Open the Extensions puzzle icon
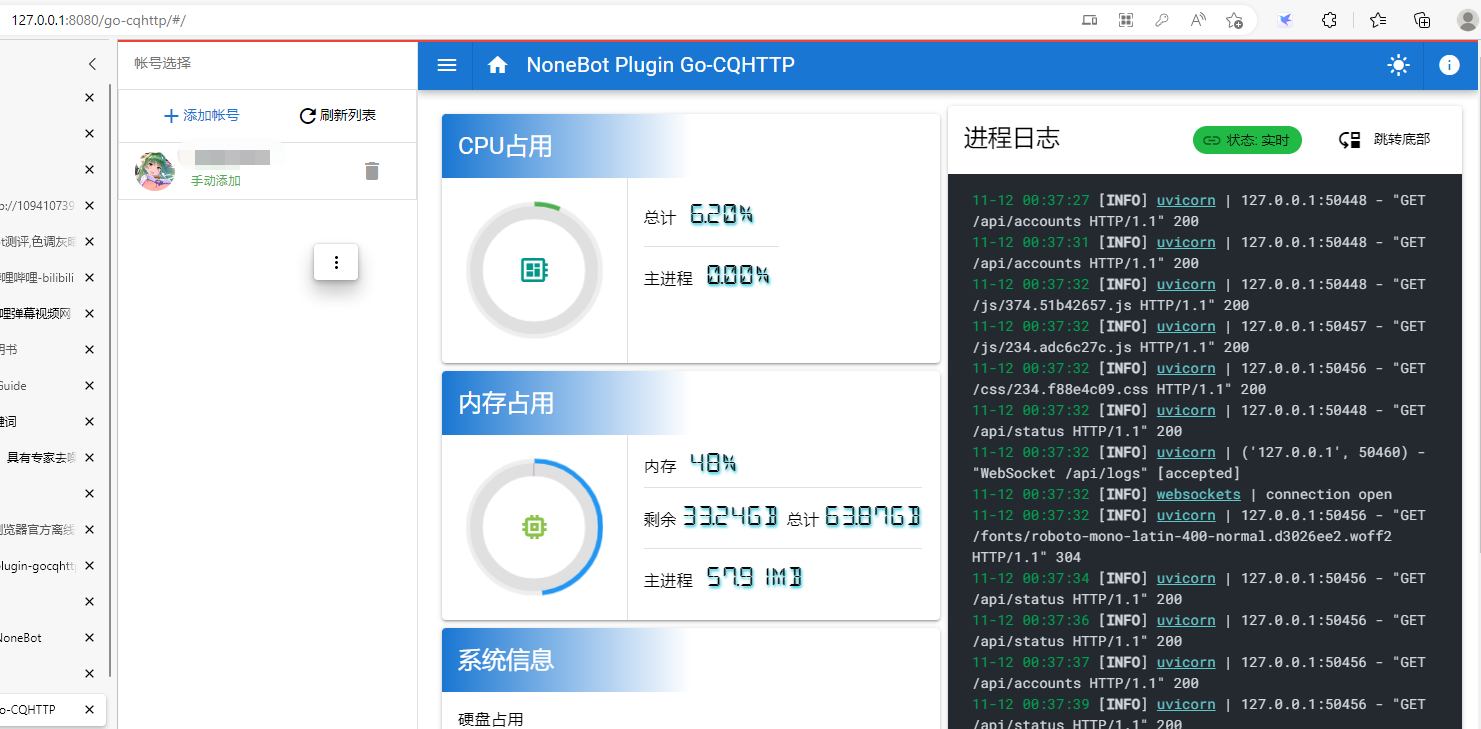 click(x=1330, y=20)
